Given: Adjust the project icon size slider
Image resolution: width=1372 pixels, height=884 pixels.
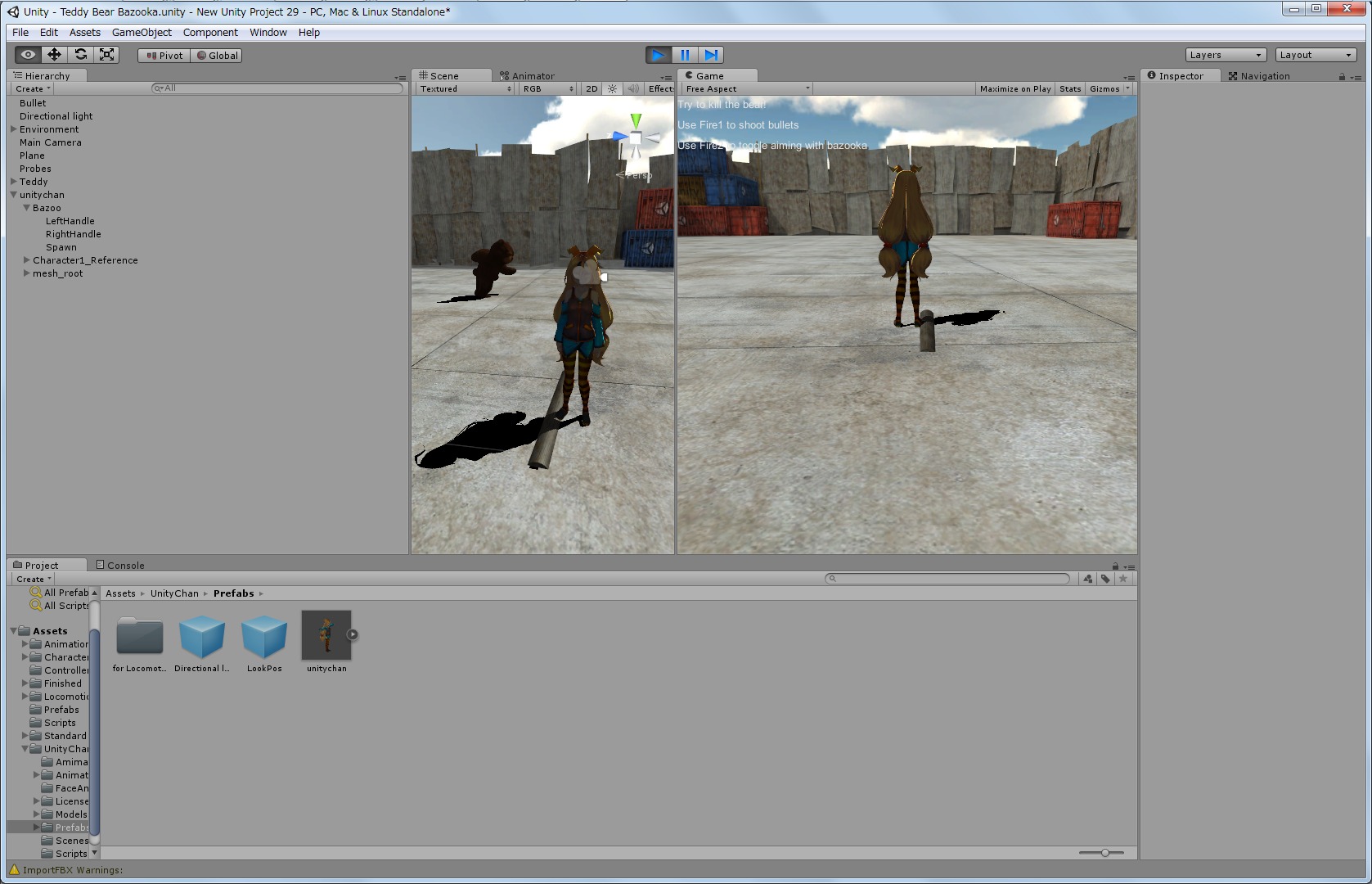Looking at the screenshot, I should pos(1104,853).
